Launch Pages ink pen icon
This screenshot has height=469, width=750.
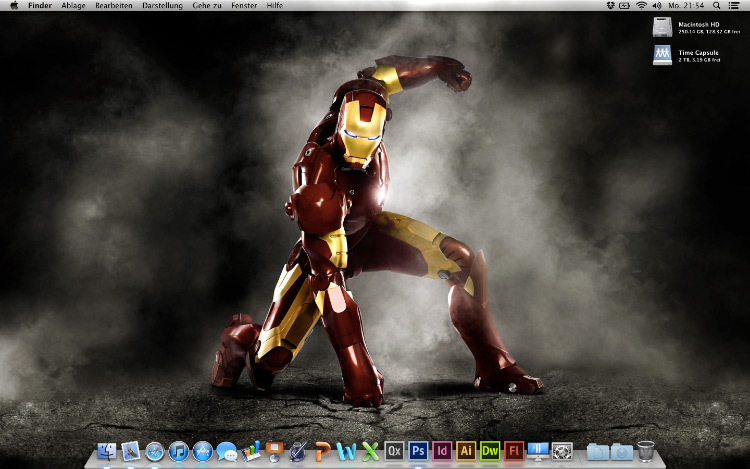tap(298, 451)
